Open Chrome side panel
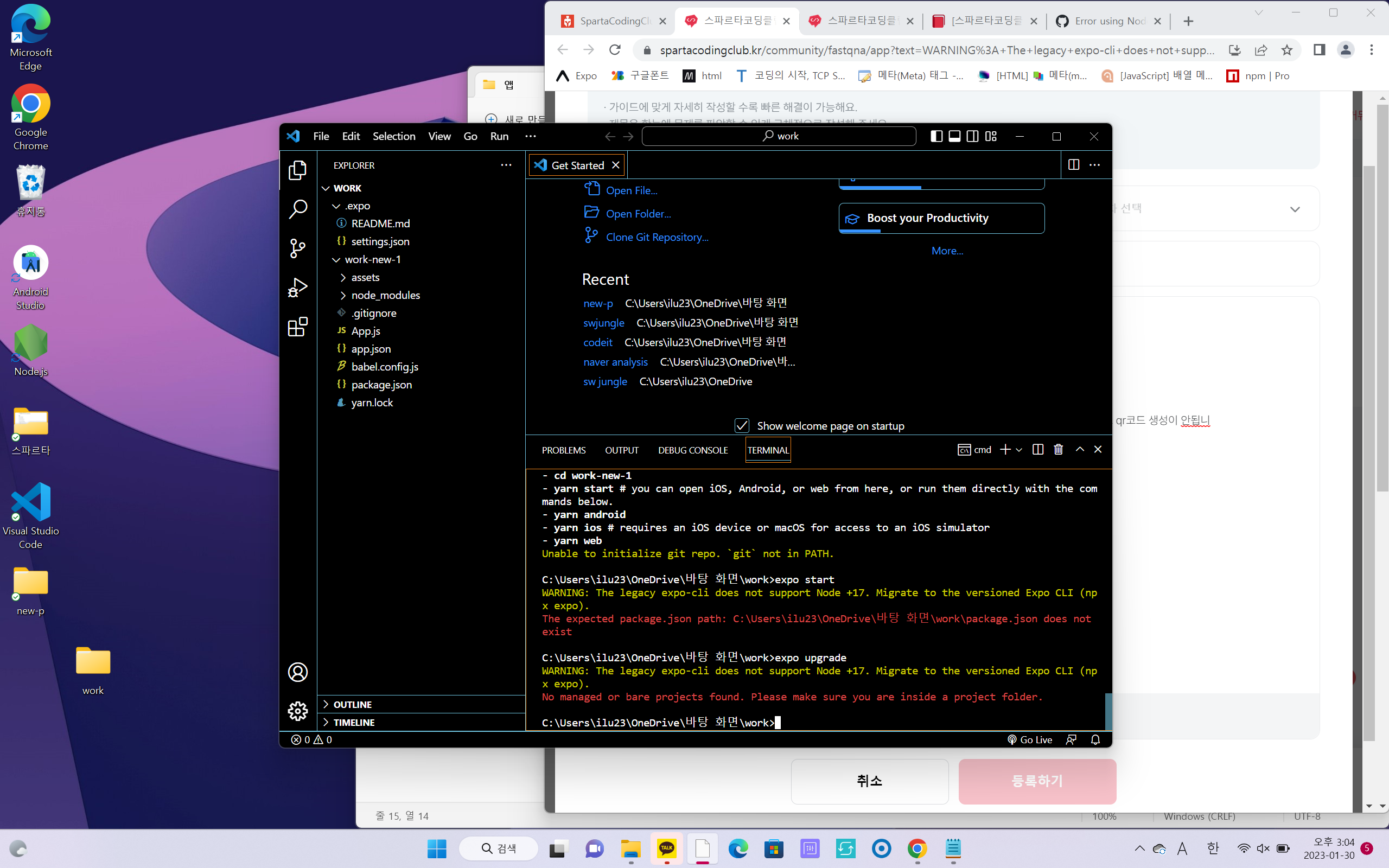 [1319, 50]
